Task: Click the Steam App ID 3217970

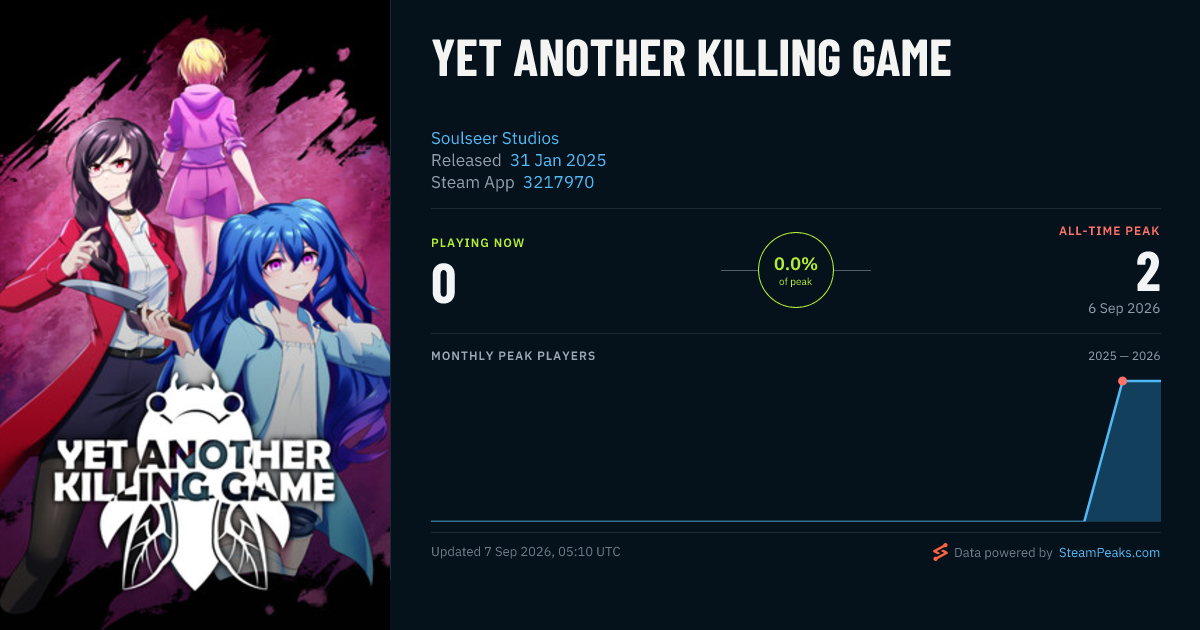Action: tap(558, 182)
